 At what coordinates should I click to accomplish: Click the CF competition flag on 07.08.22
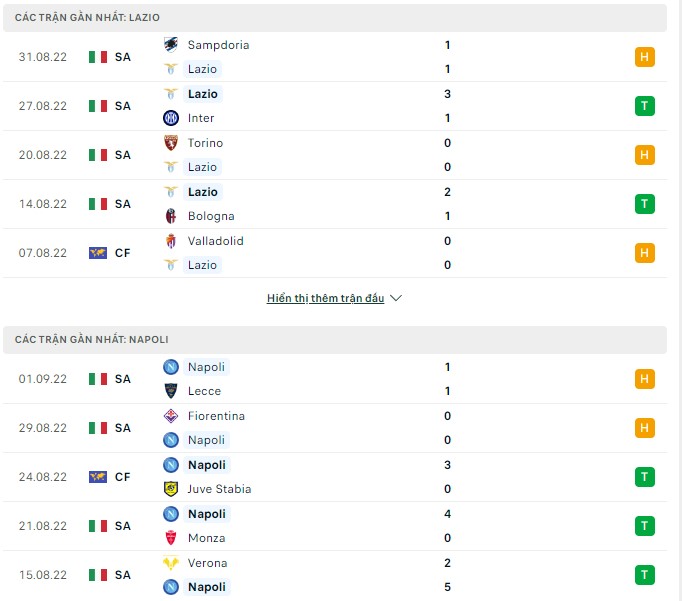97,253
